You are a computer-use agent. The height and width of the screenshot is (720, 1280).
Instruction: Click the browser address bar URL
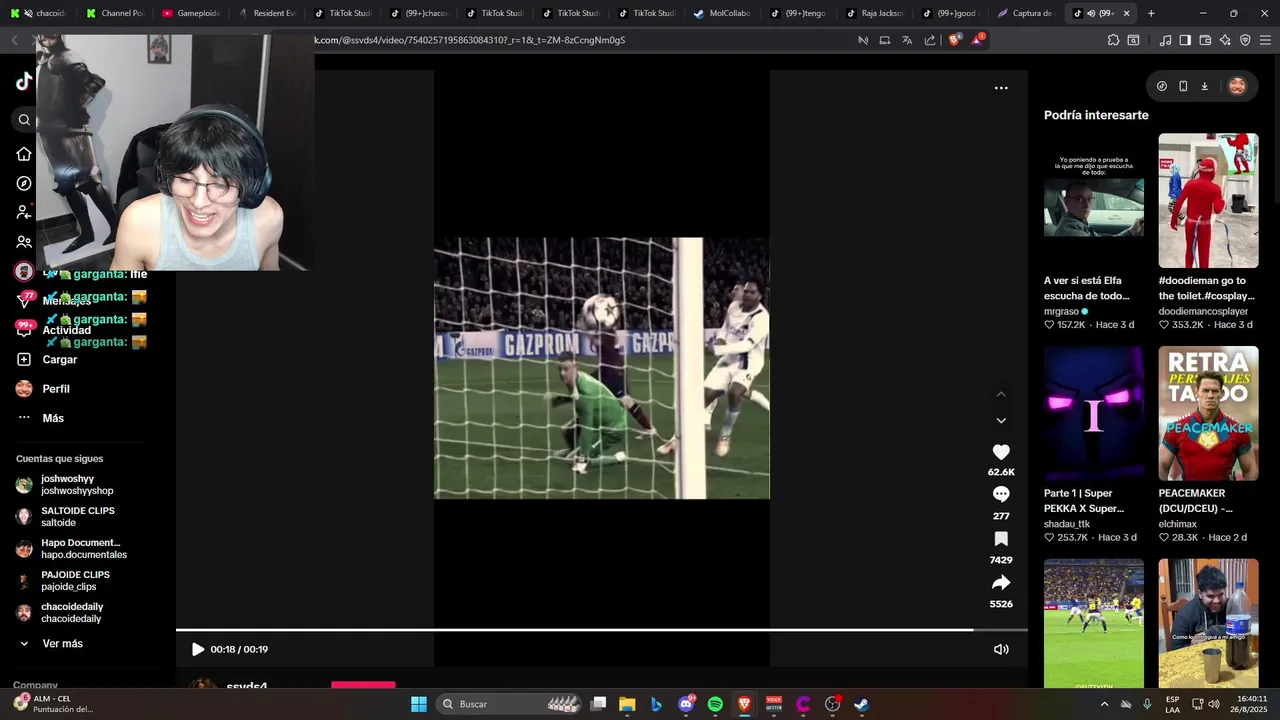tap(470, 40)
